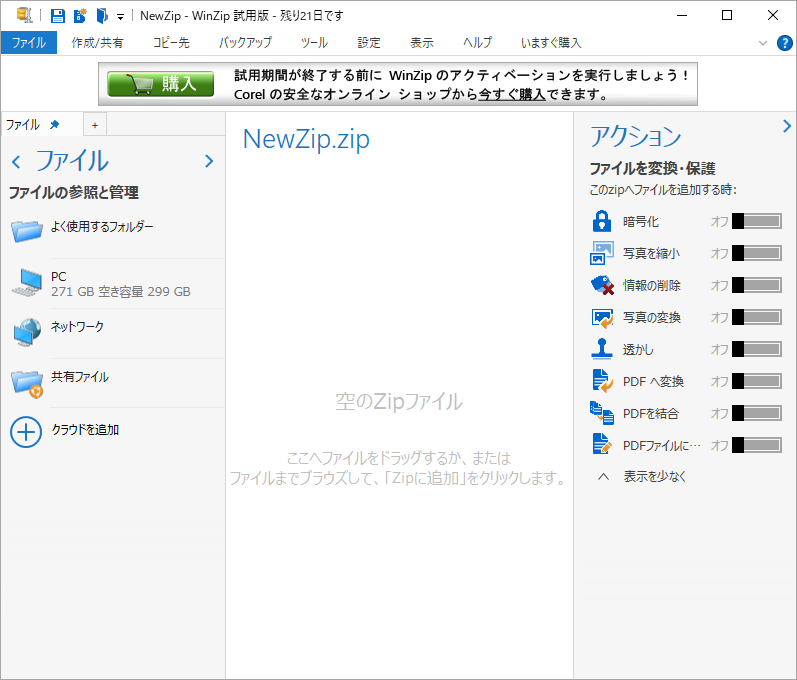Click the 暗号化 label
The width and height of the screenshot is (797, 680).
coord(640,222)
